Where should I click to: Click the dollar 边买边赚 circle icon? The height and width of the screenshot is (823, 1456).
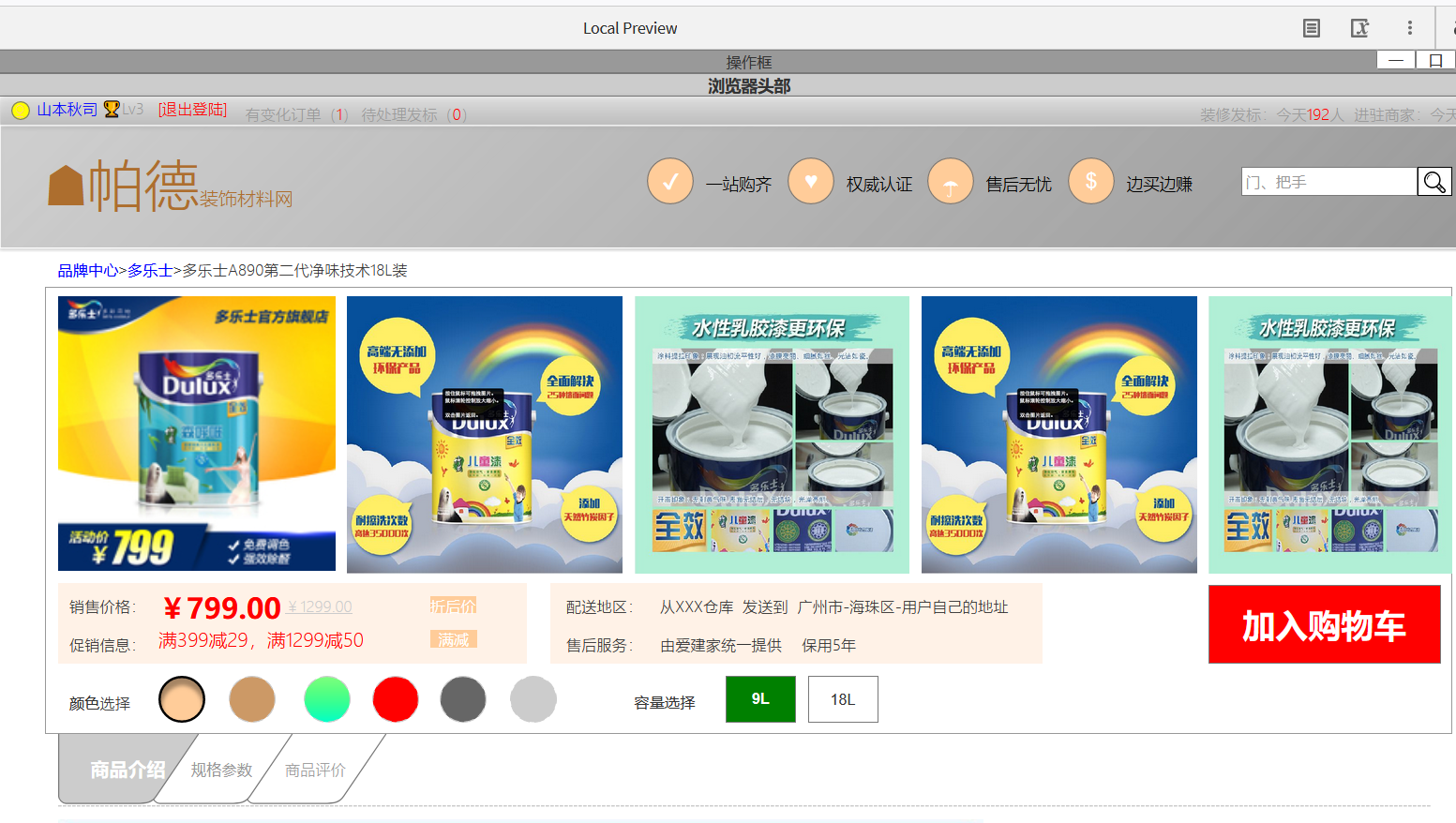(x=1091, y=182)
